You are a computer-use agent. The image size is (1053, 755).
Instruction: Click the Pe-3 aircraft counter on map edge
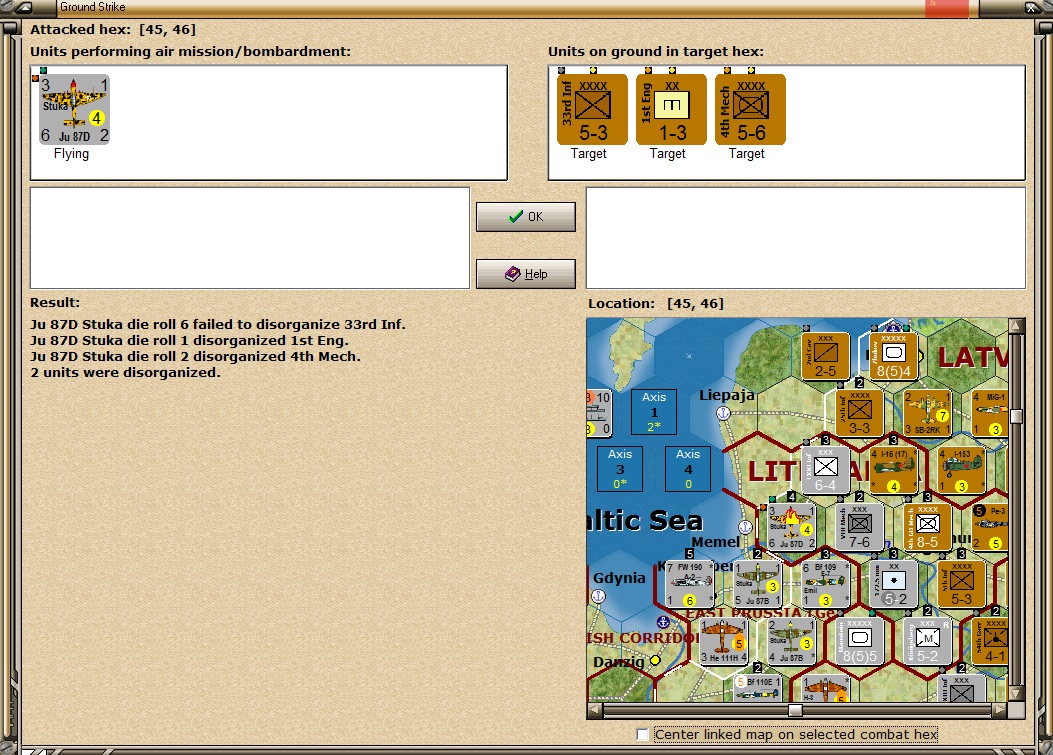990,527
